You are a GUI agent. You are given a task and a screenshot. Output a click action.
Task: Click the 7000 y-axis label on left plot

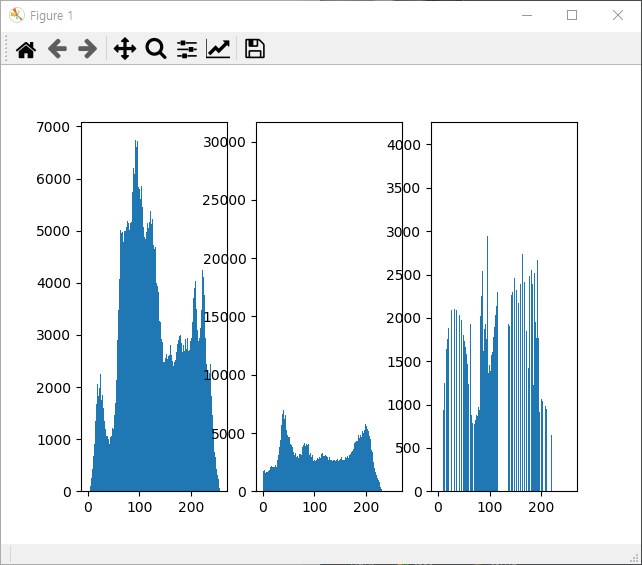click(53, 127)
